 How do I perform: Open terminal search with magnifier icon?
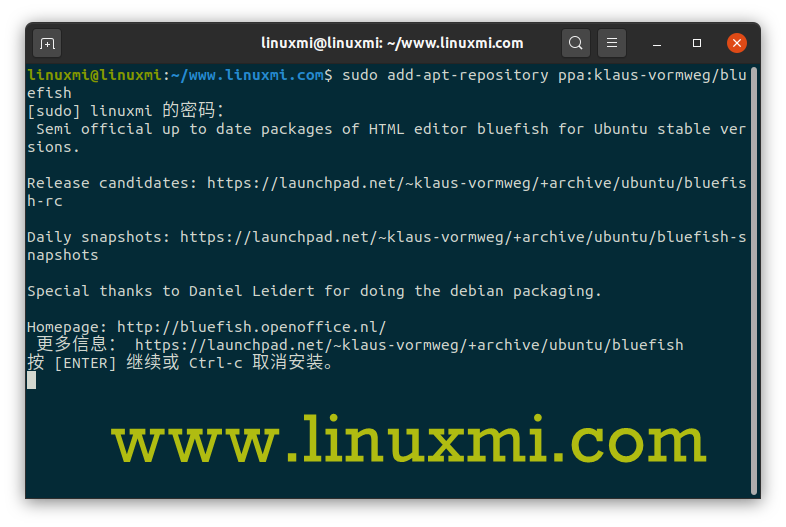575,43
